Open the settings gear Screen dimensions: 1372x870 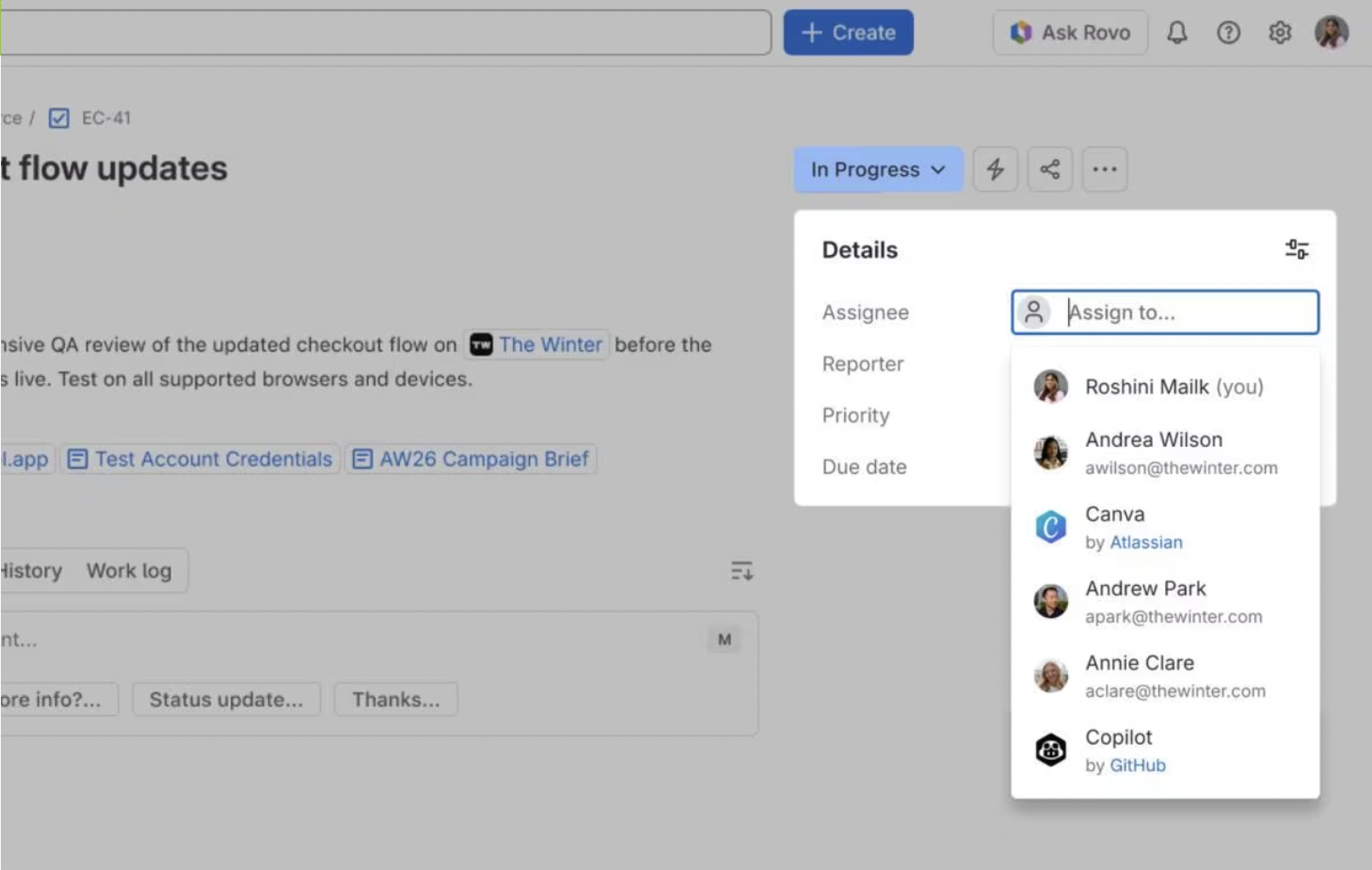[1280, 33]
